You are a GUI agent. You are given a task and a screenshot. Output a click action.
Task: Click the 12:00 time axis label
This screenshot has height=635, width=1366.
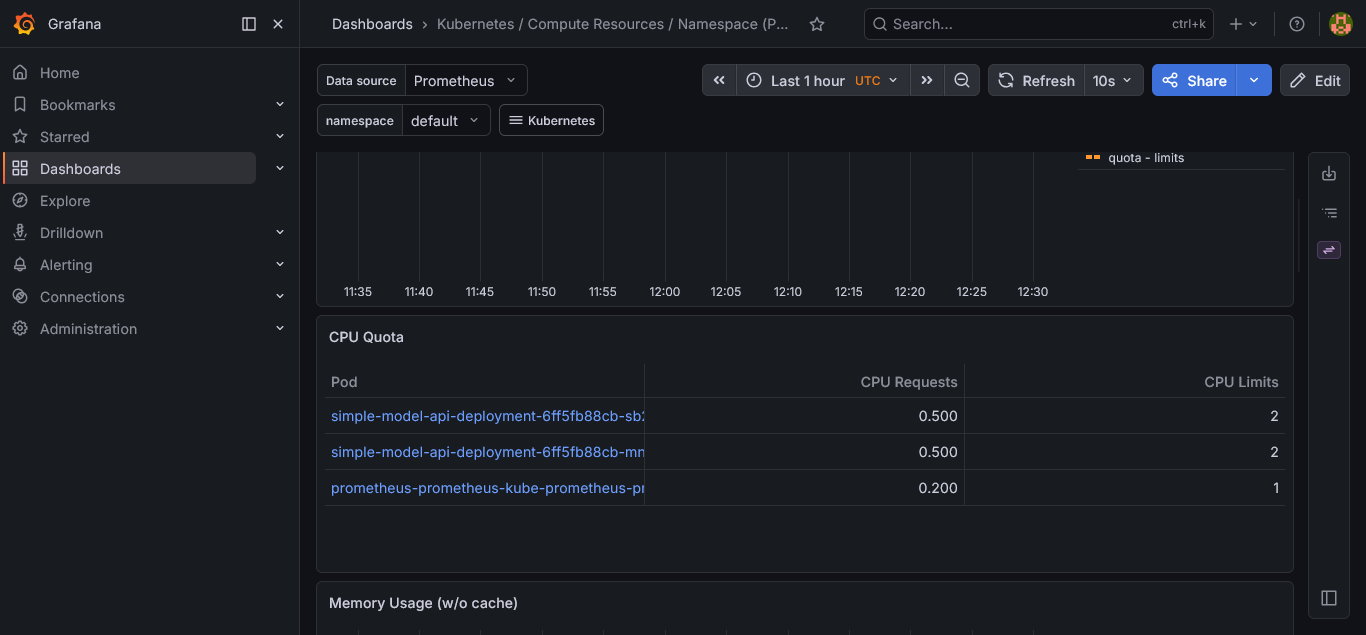point(664,292)
